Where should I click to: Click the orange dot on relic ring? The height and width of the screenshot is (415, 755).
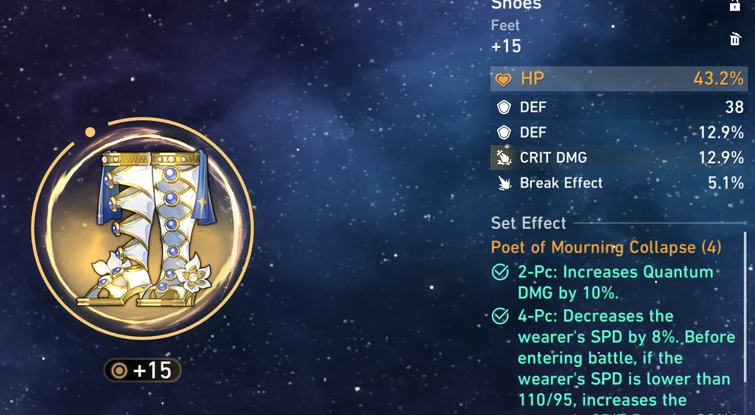pos(90,132)
